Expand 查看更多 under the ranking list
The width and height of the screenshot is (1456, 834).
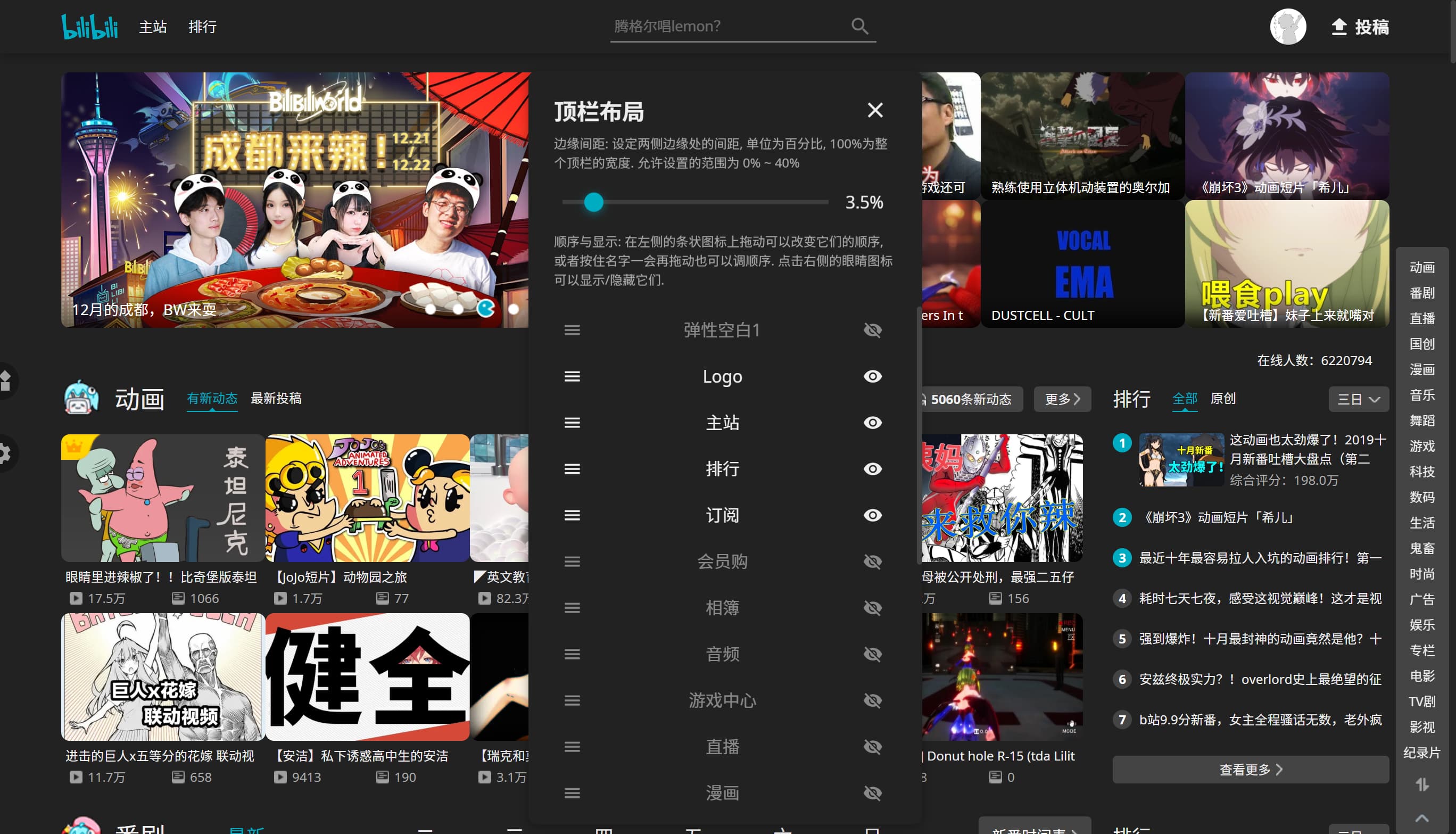[x=1250, y=769]
